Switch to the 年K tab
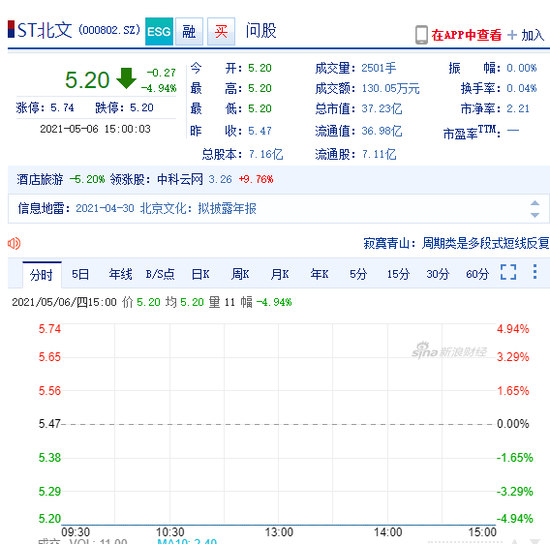The height and width of the screenshot is (544, 550). pyautogui.click(x=319, y=274)
